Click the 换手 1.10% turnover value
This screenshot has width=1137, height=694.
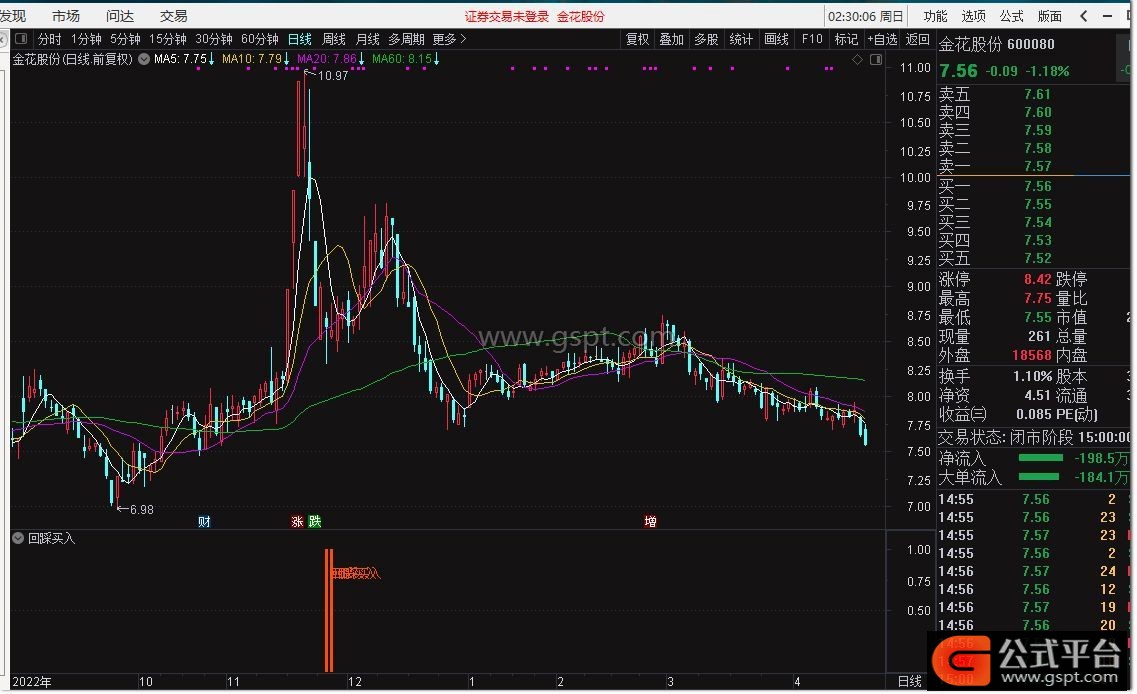click(1033, 376)
